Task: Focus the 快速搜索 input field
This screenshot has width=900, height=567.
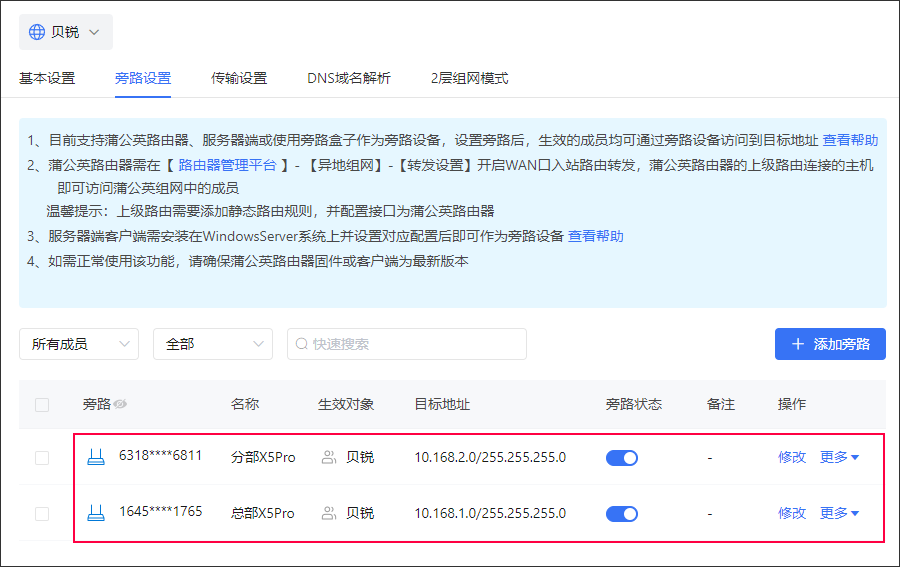Action: click(x=407, y=344)
